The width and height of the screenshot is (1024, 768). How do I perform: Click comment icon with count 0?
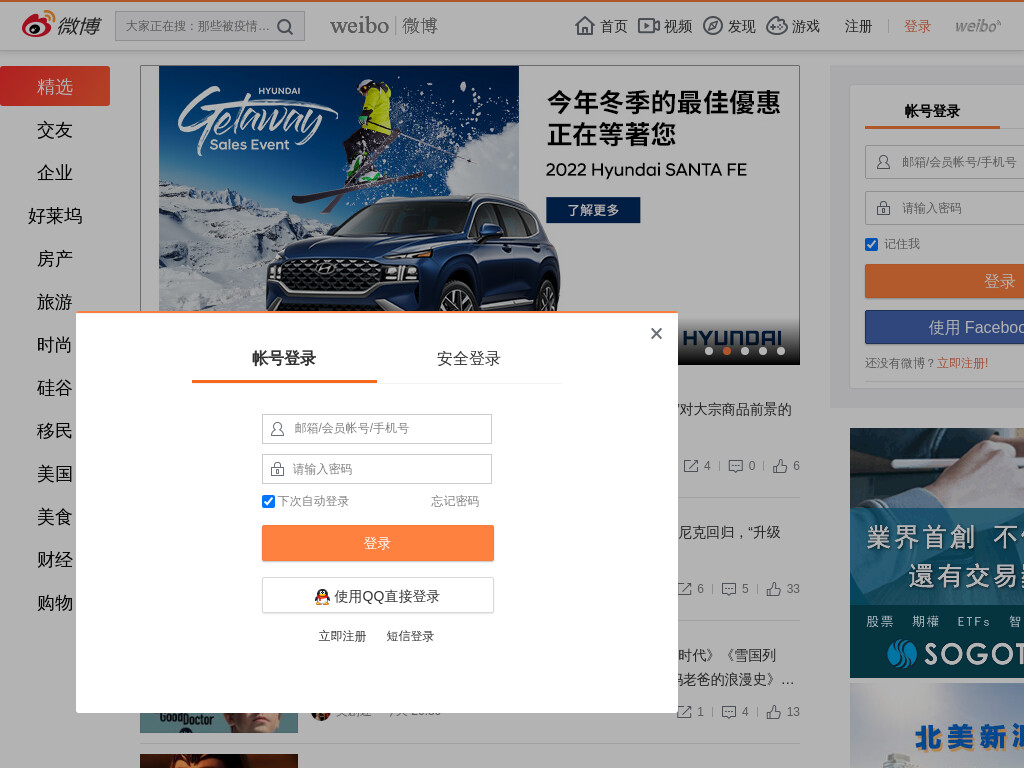point(735,466)
